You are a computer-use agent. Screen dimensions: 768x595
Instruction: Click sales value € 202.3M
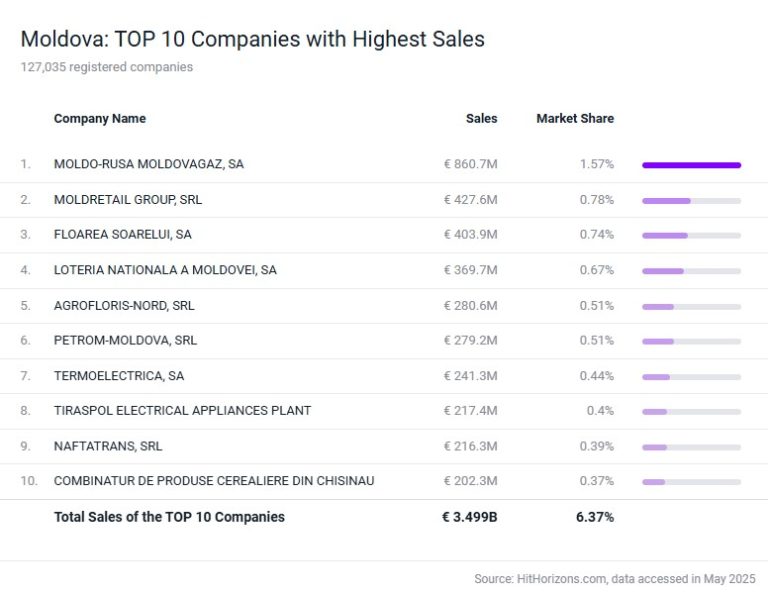click(x=470, y=481)
